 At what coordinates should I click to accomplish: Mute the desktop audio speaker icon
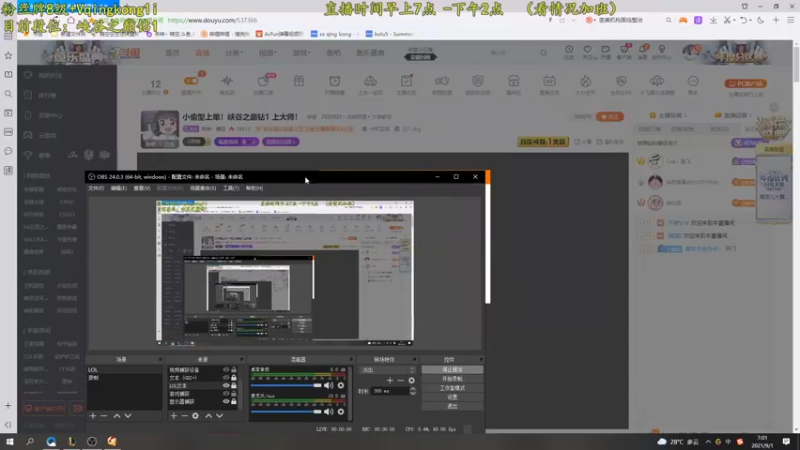tap(329, 385)
